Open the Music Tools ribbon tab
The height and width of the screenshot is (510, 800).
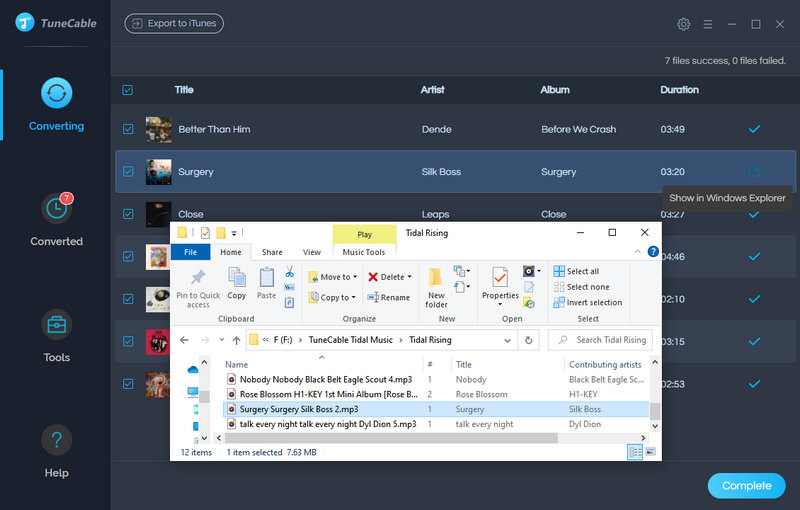pos(363,253)
